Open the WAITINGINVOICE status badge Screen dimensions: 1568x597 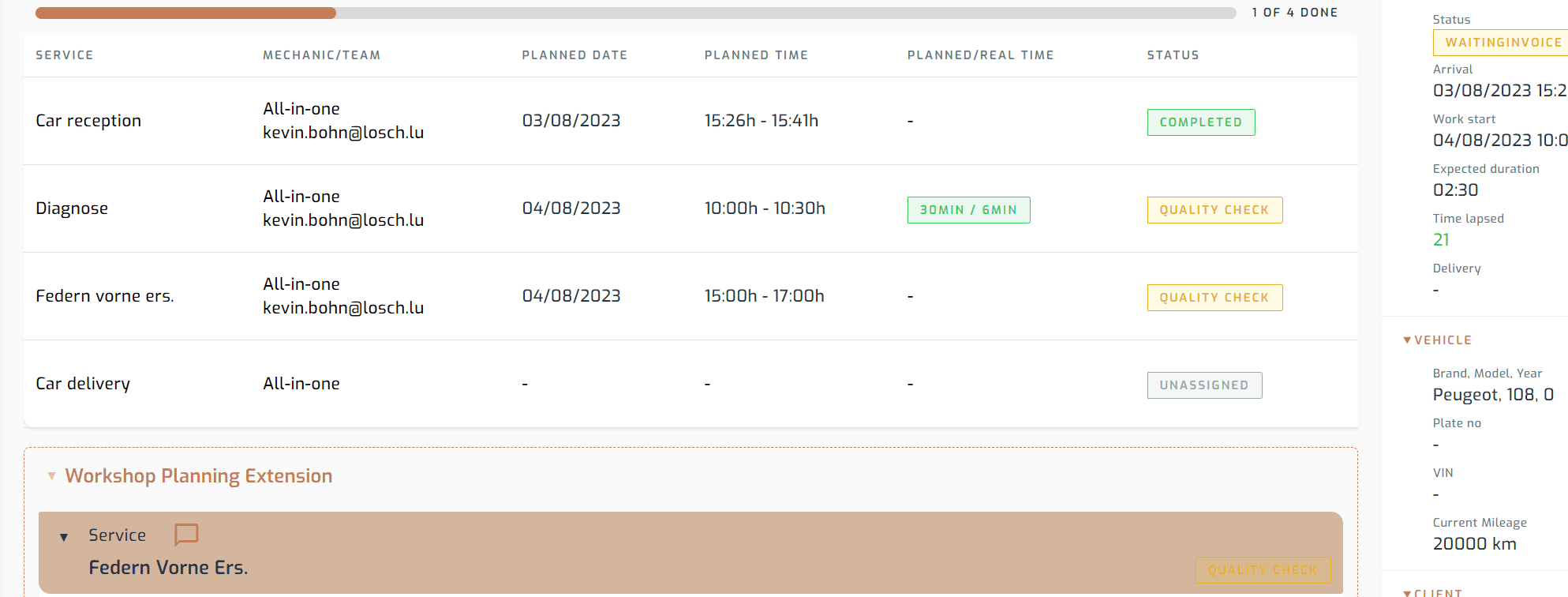[1502, 43]
